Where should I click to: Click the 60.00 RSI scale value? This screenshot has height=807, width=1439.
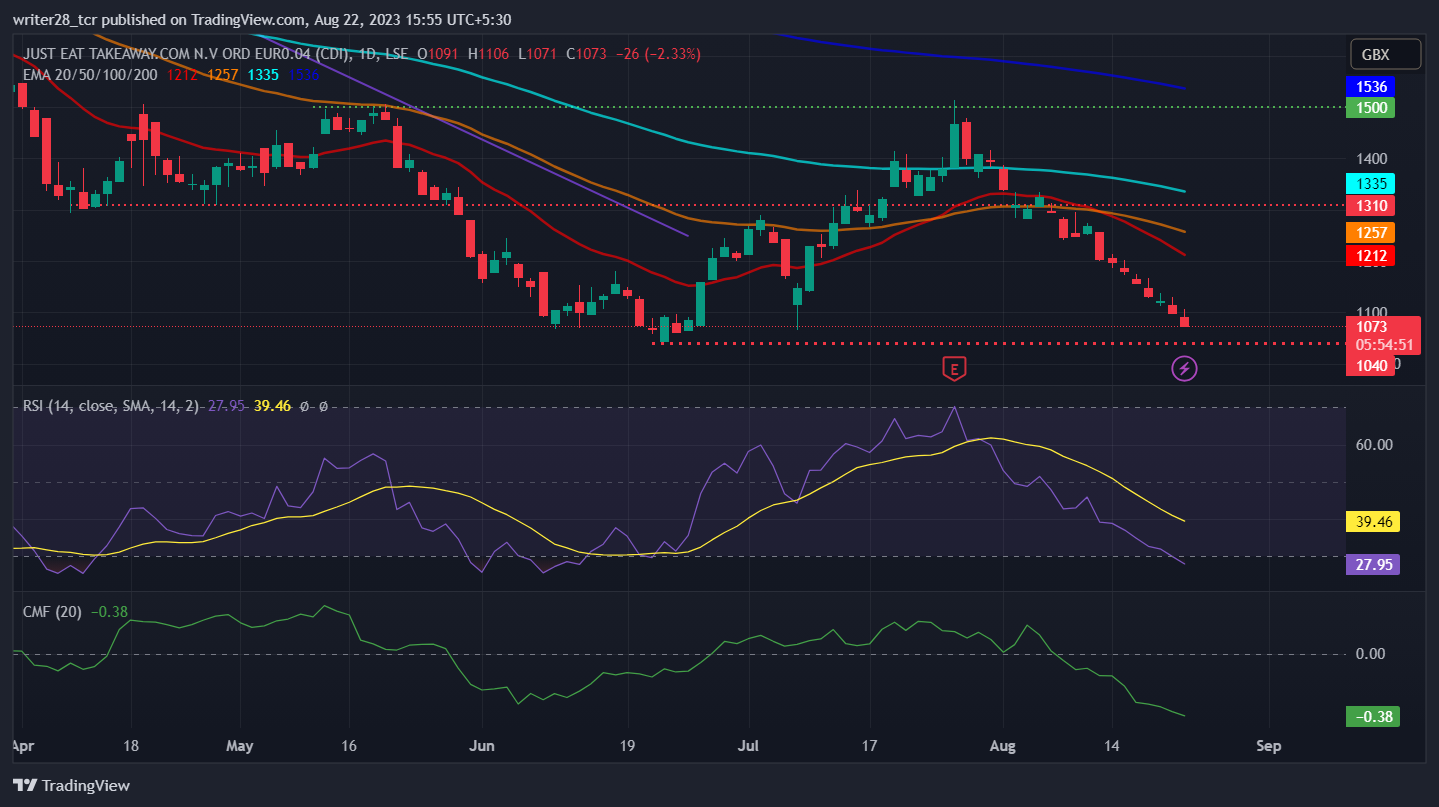click(x=1374, y=445)
